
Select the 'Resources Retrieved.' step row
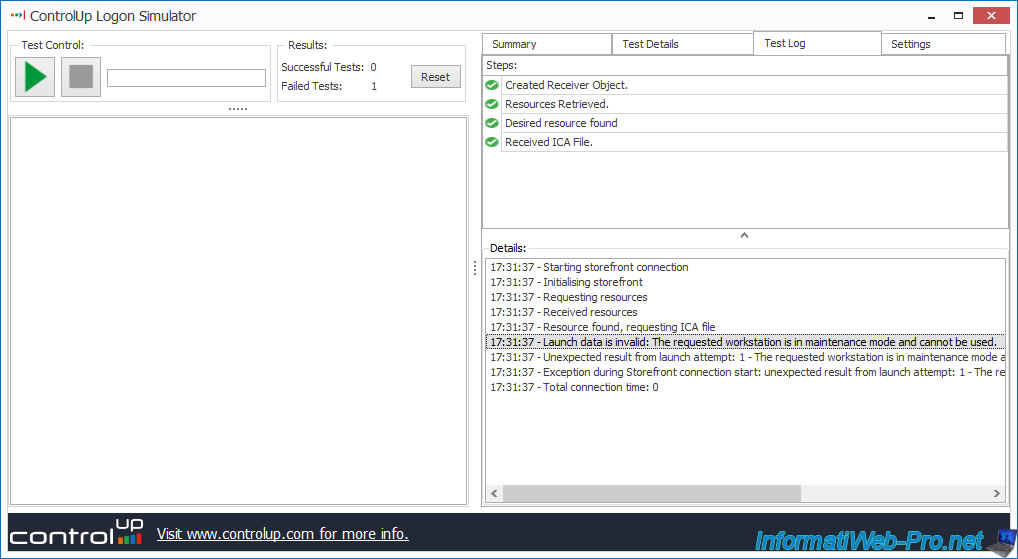(x=754, y=104)
